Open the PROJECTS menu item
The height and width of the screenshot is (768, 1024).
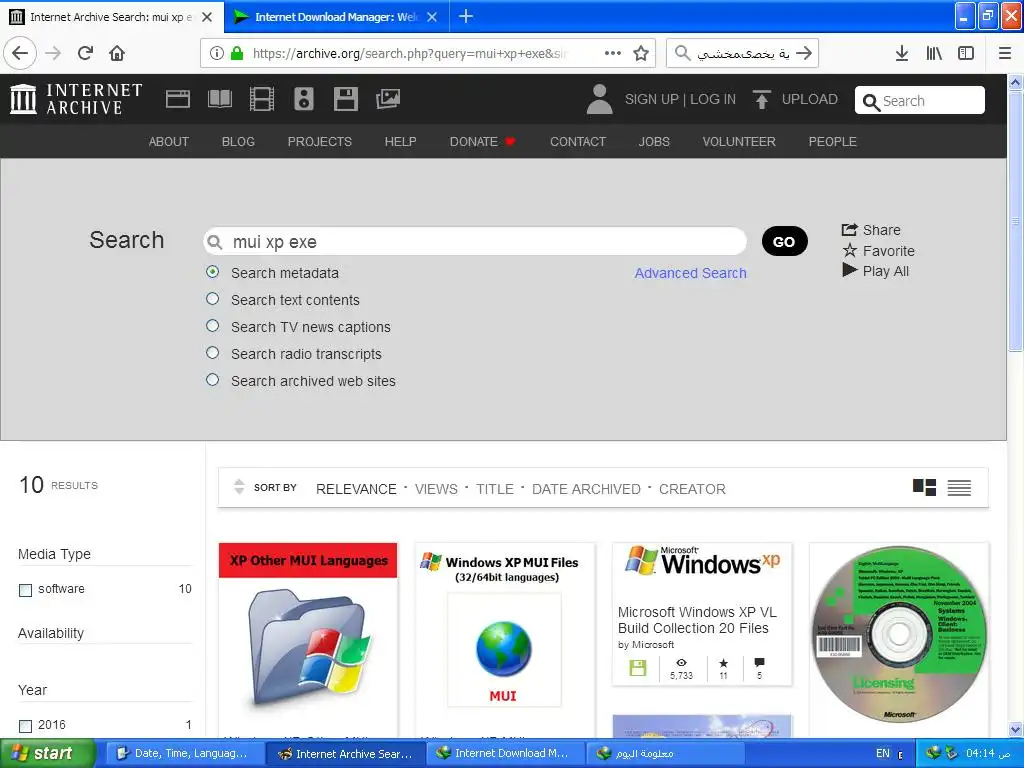click(319, 142)
